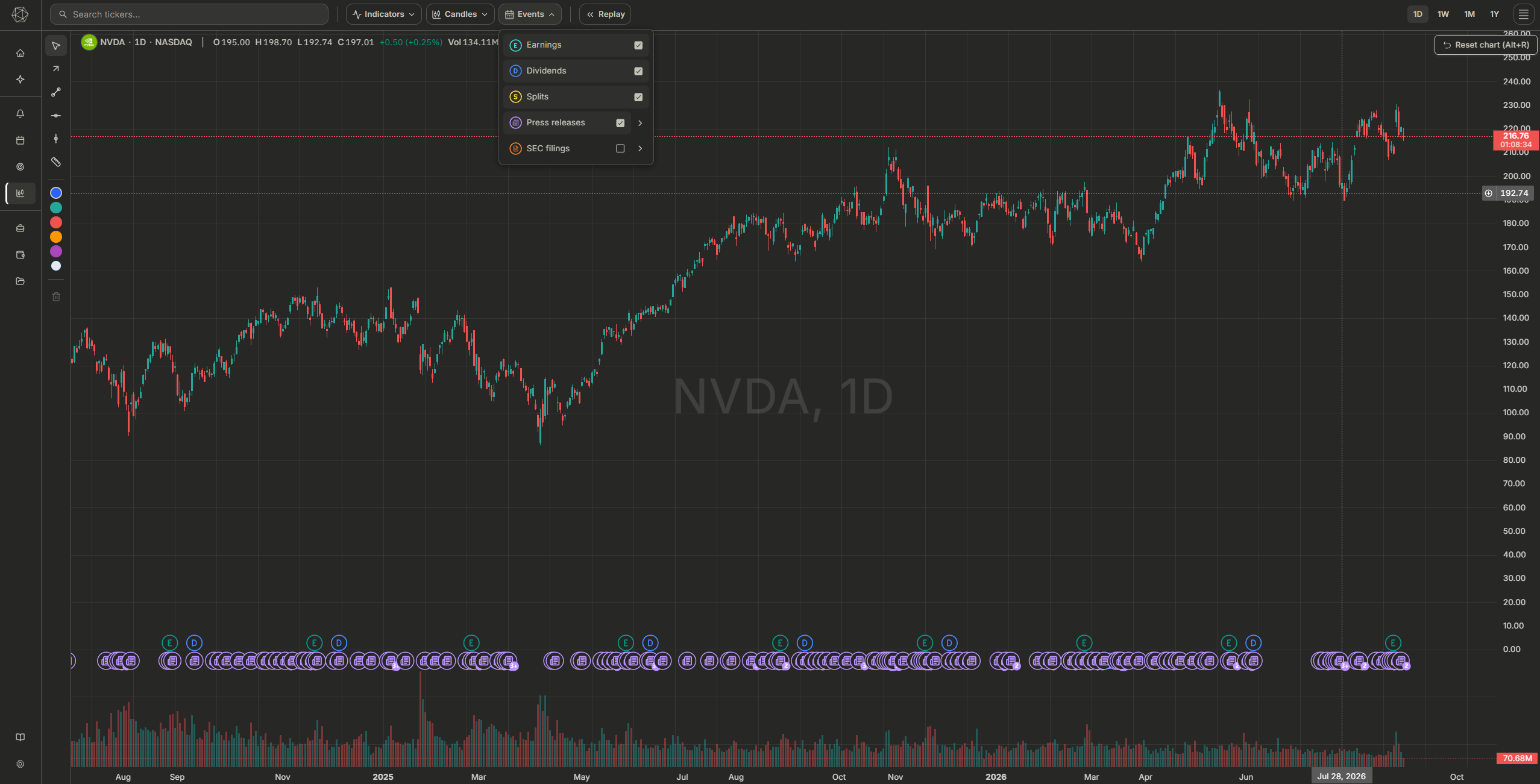
Task: Pick the orange drawing color swatch
Action: click(x=56, y=237)
